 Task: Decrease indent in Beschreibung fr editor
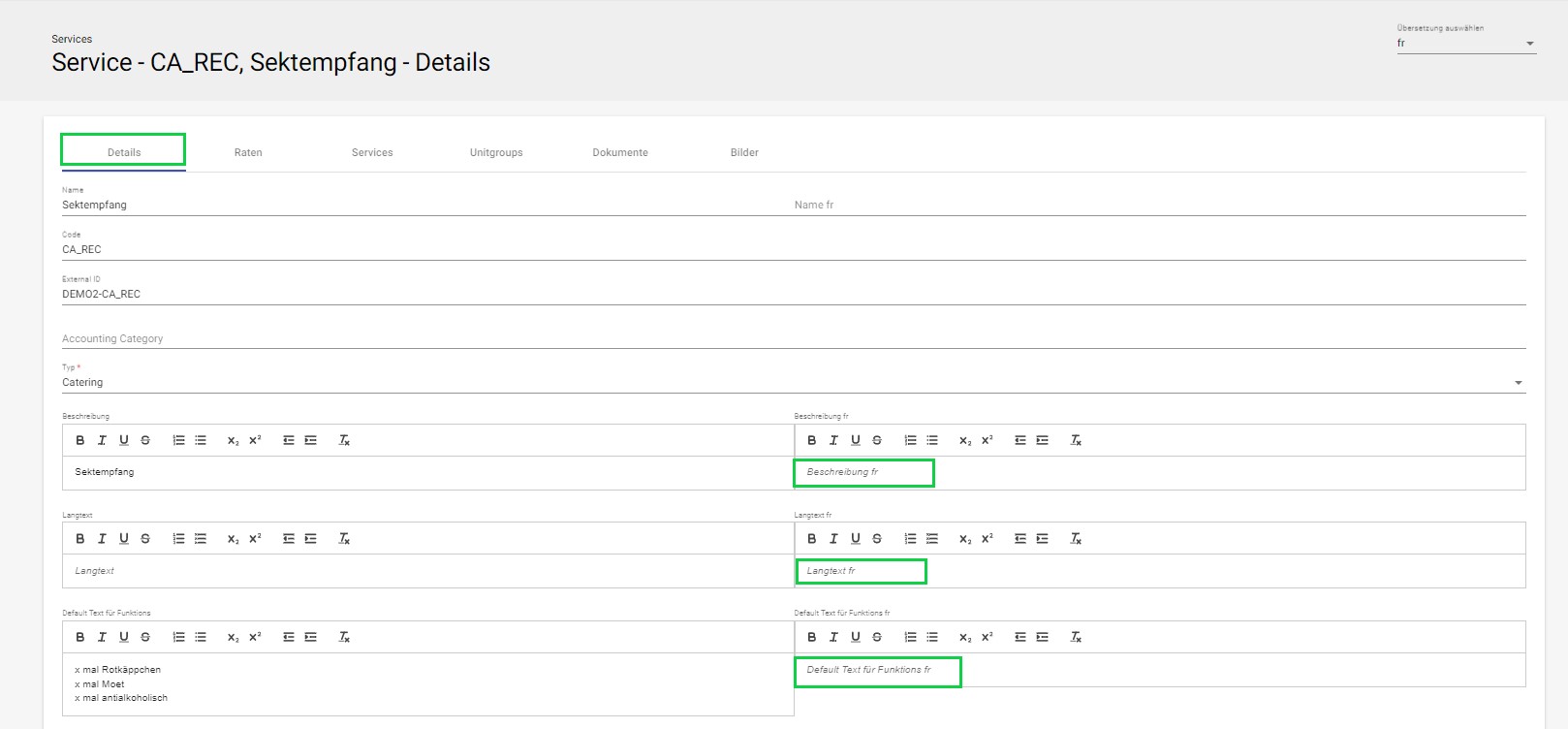point(1019,440)
